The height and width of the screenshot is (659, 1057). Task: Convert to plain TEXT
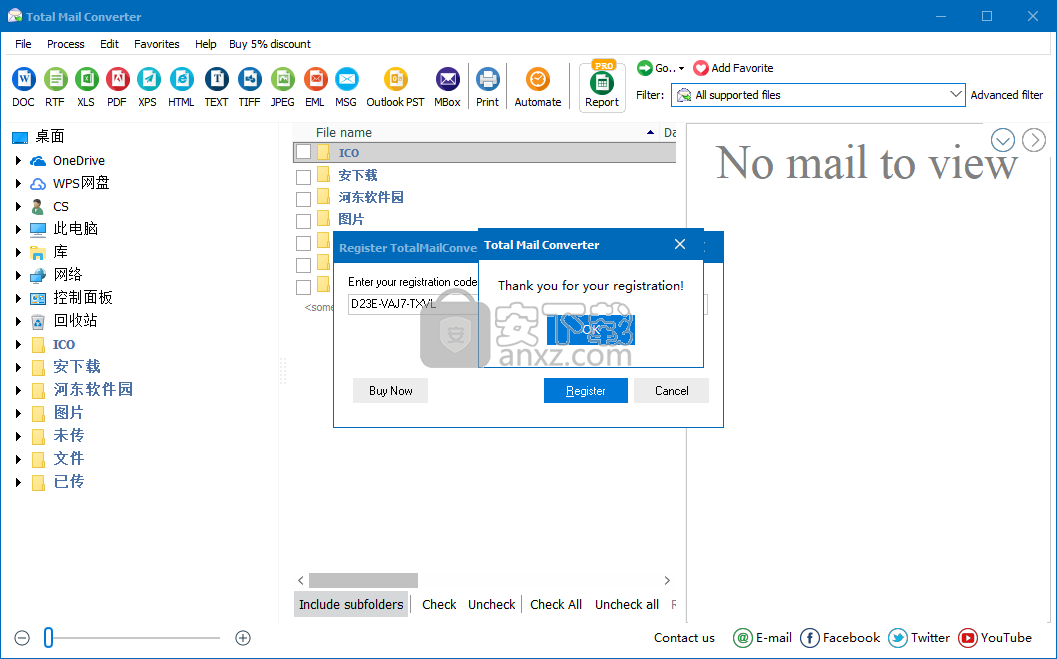pyautogui.click(x=216, y=80)
